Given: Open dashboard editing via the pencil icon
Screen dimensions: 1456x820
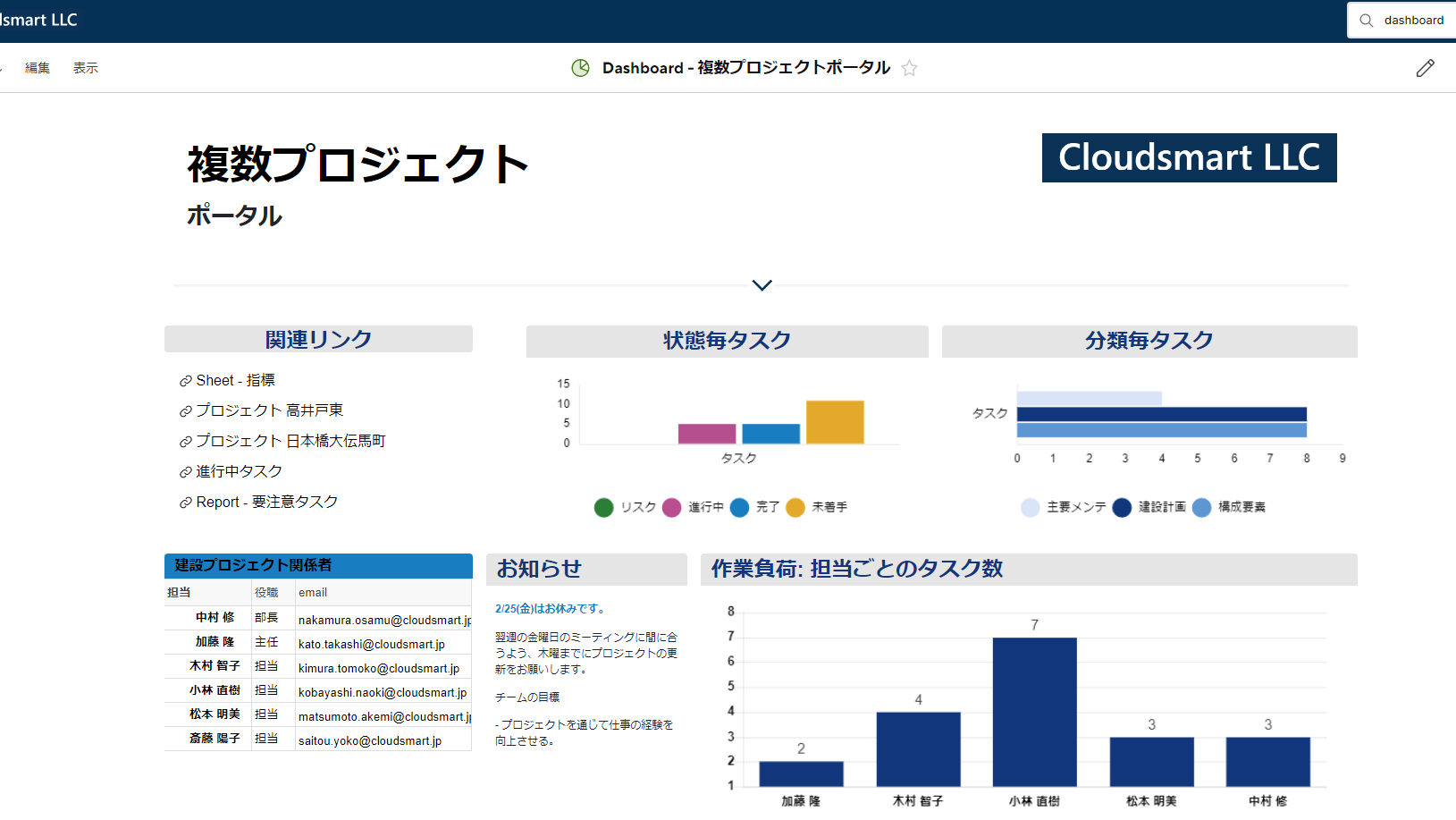Looking at the screenshot, I should (x=1426, y=67).
